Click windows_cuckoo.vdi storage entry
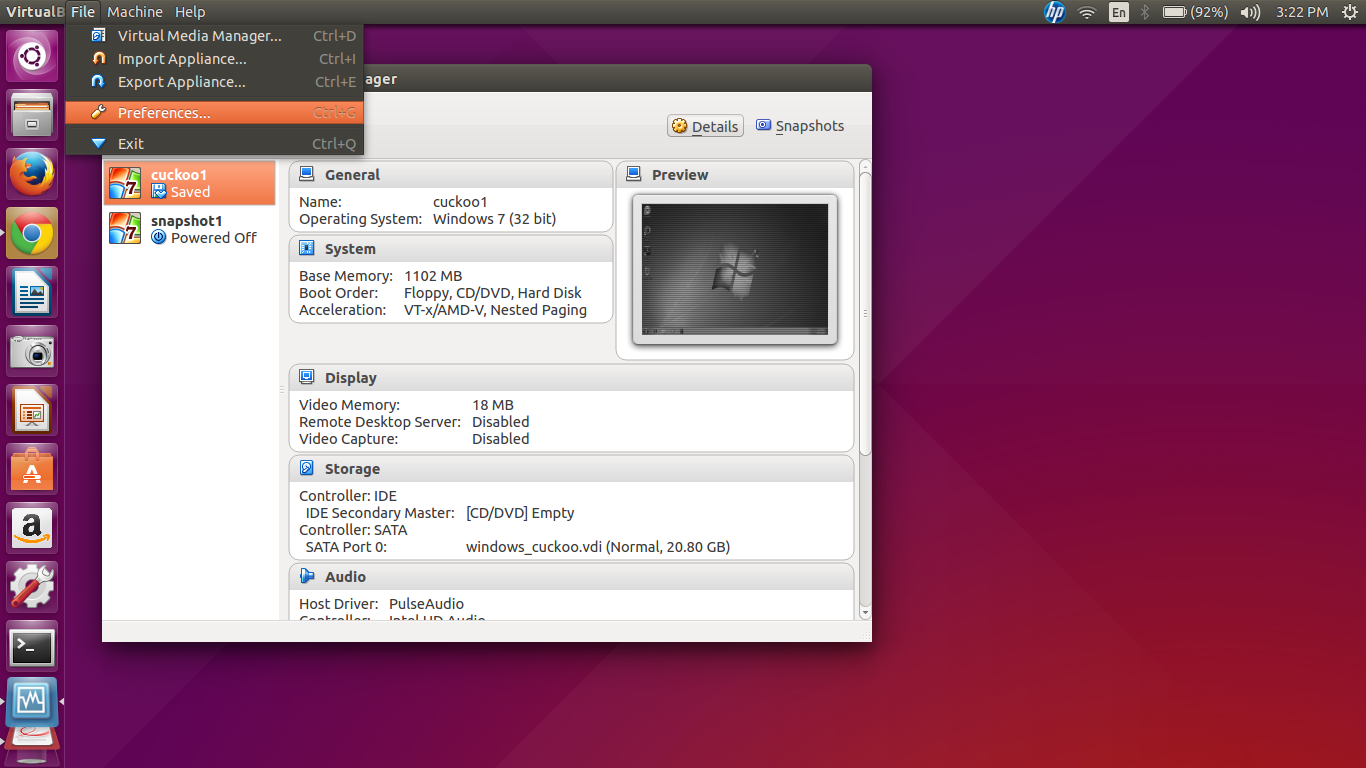 coord(598,547)
